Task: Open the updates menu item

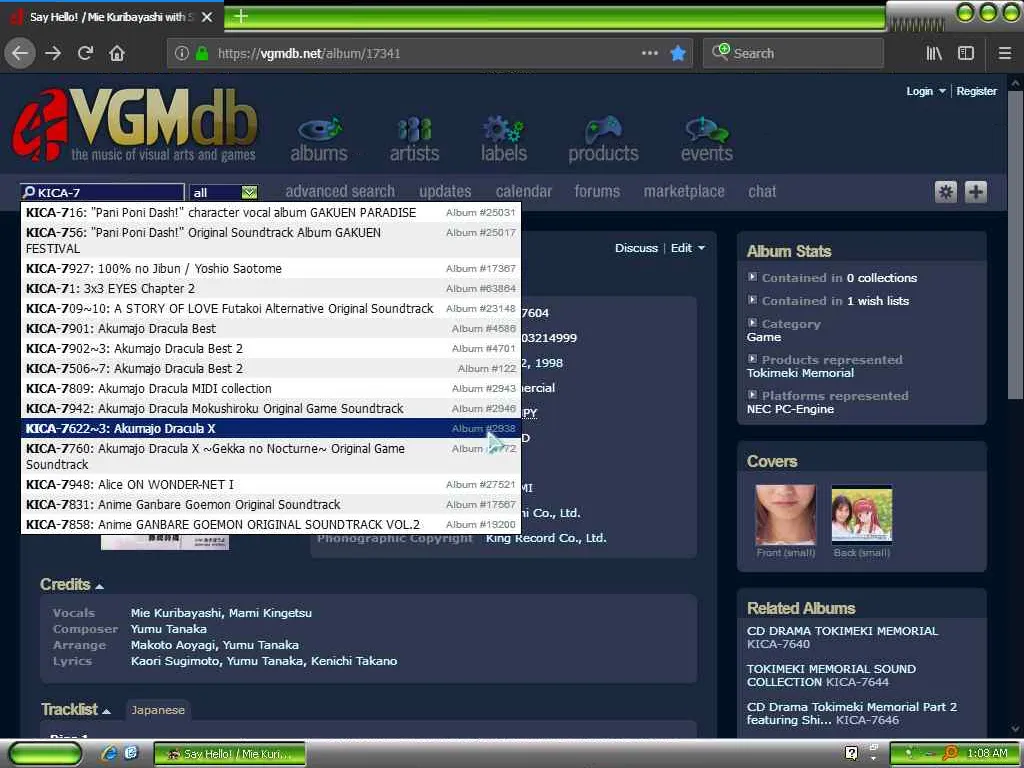Action: (x=445, y=191)
